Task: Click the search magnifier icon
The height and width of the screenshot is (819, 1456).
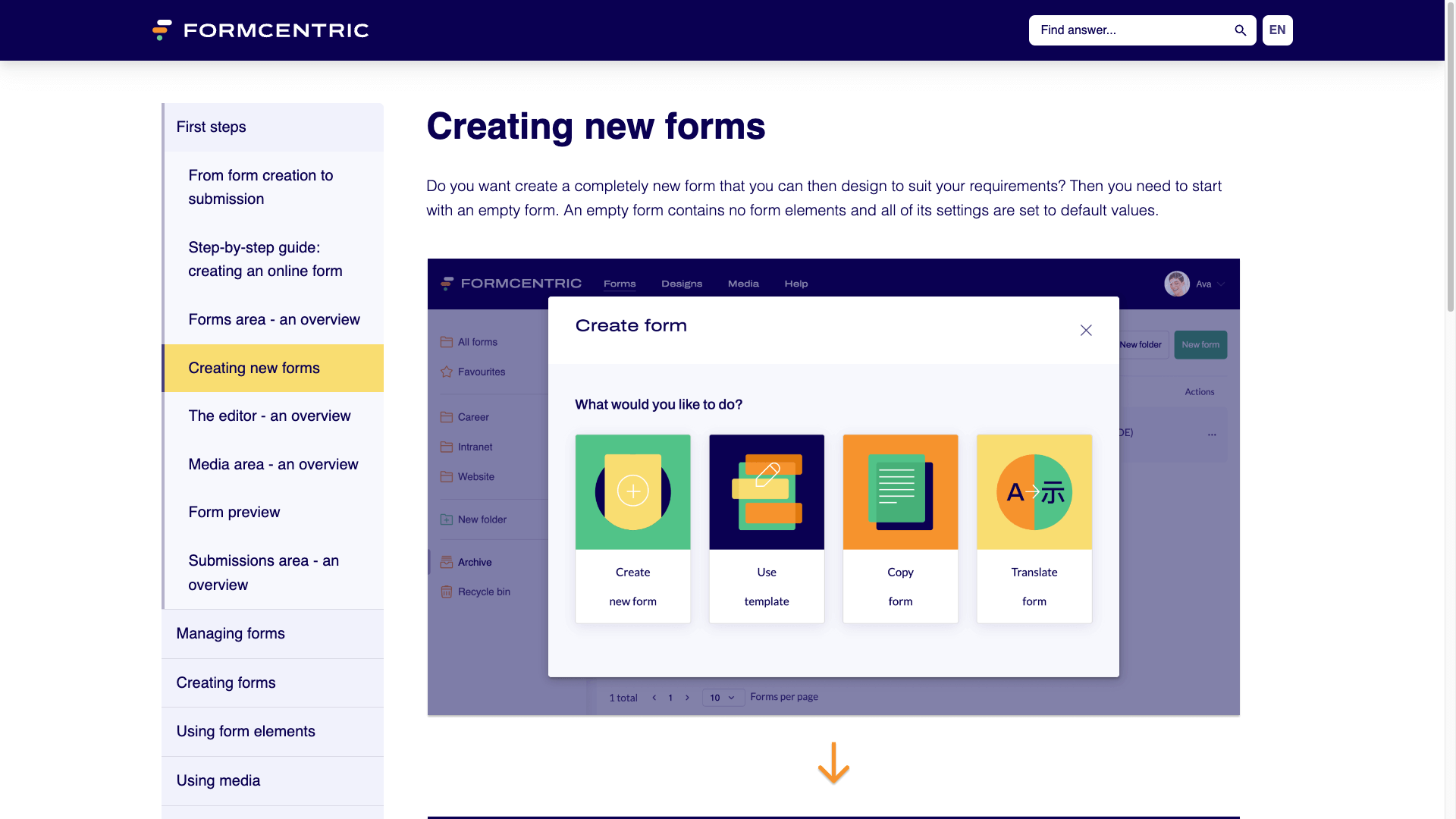Action: [1240, 30]
